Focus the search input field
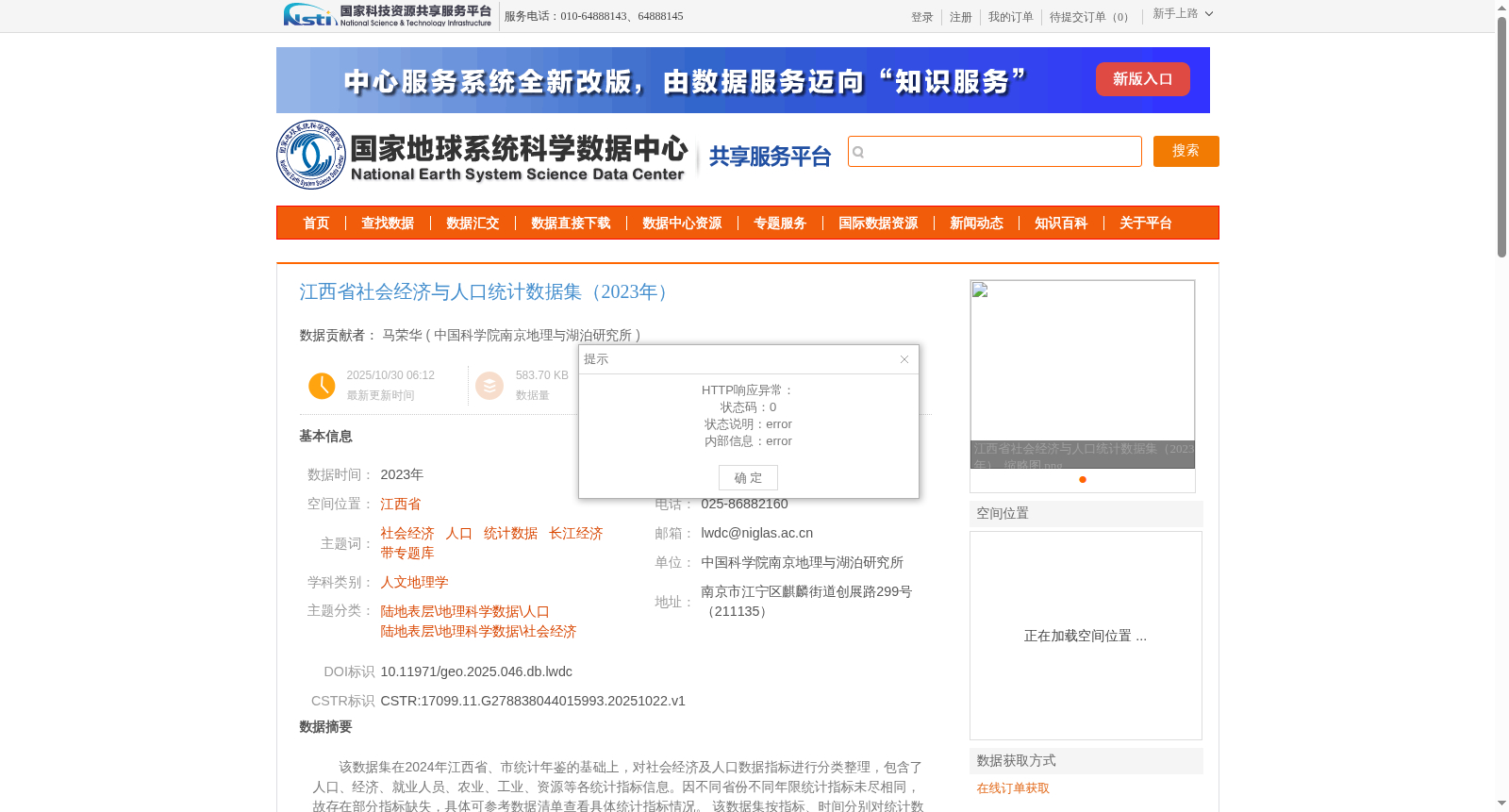The height and width of the screenshot is (812, 1509). click(x=995, y=152)
